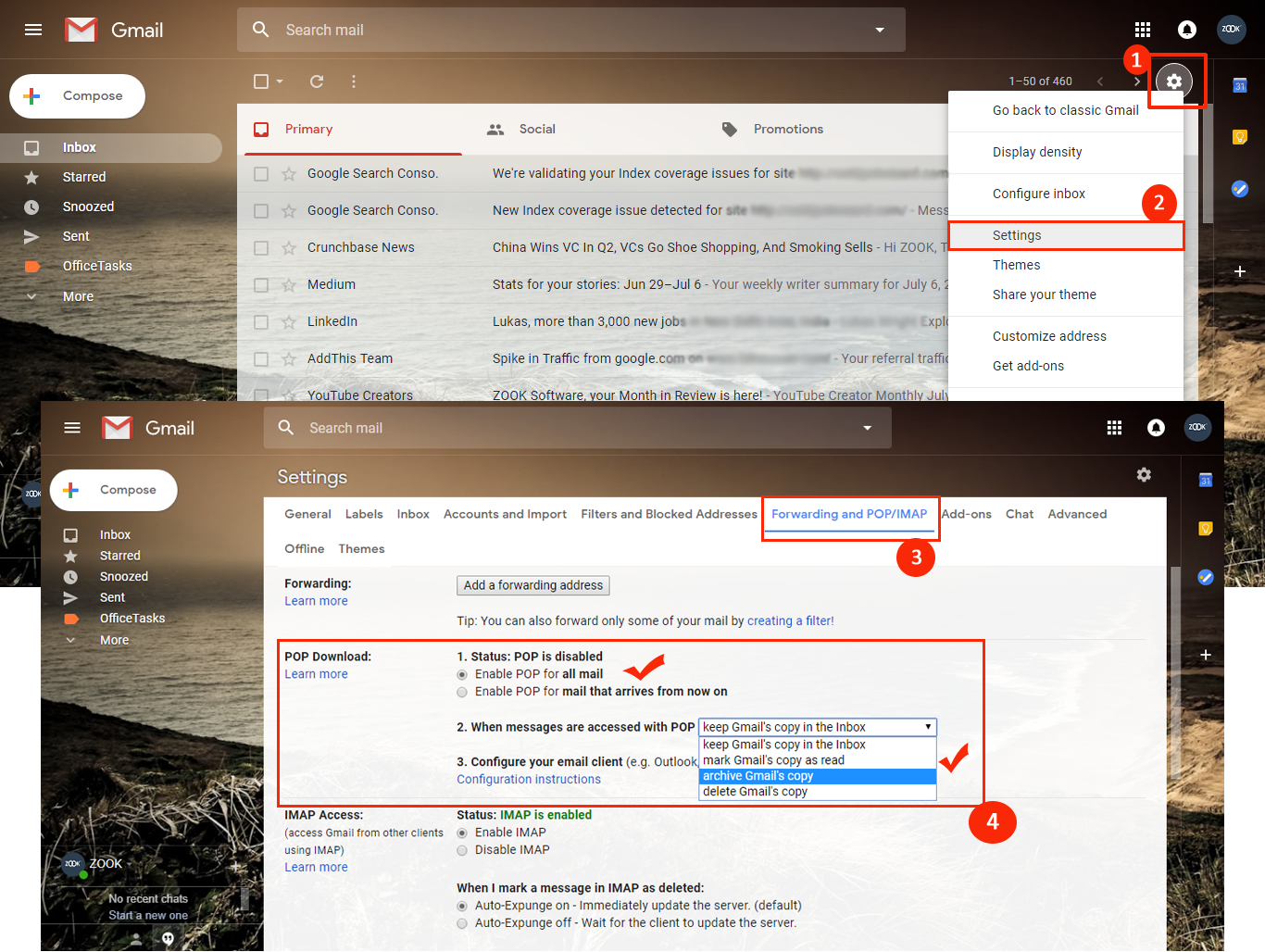
Task: Select Enable POP for mail arriving from now on
Action: (x=462, y=693)
